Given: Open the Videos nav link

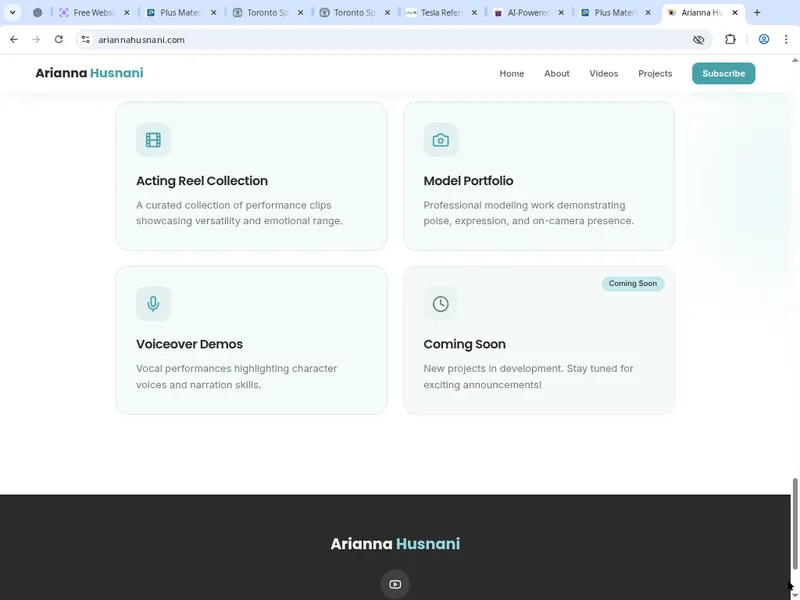Looking at the screenshot, I should [x=604, y=73].
